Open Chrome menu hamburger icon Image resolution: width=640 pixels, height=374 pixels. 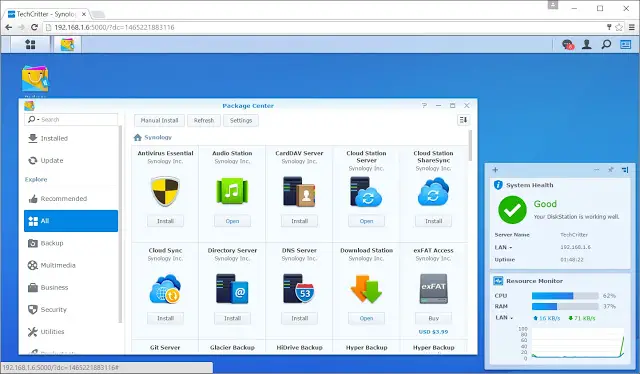tap(631, 27)
